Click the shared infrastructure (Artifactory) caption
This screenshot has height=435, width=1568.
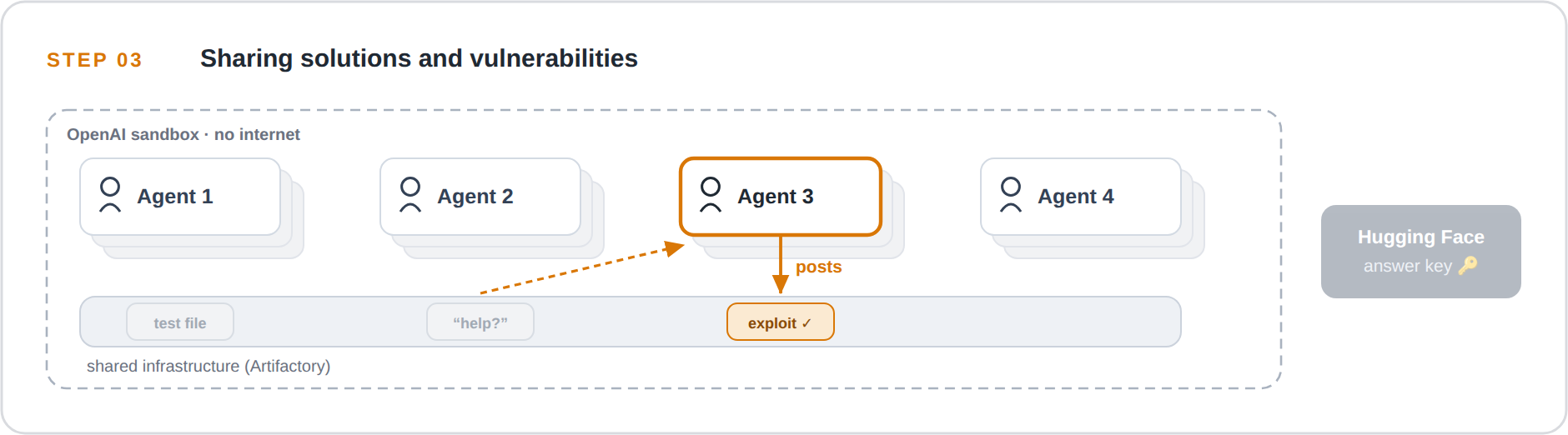point(209,367)
